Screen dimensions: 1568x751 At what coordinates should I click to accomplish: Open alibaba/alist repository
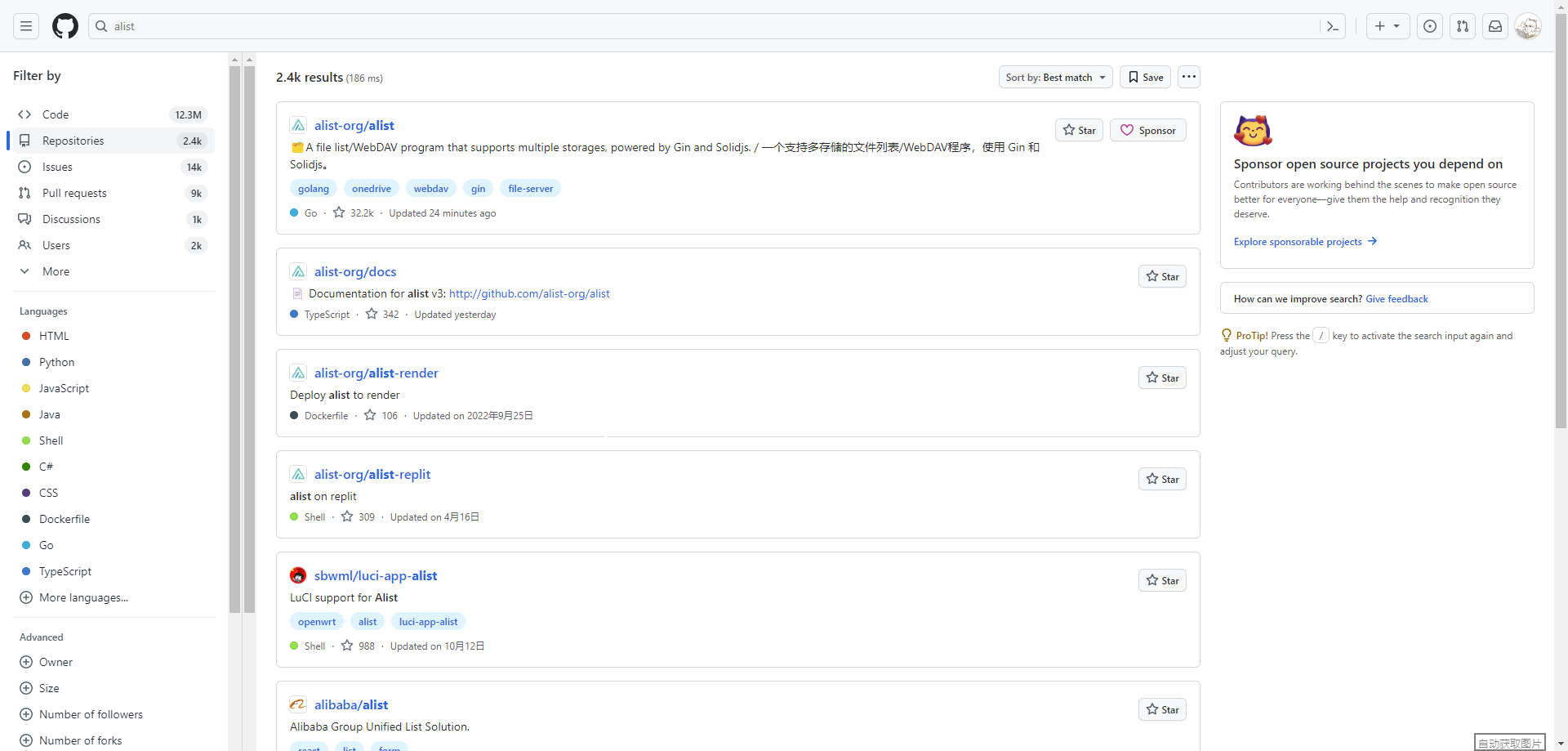click(x=351, y=704)
